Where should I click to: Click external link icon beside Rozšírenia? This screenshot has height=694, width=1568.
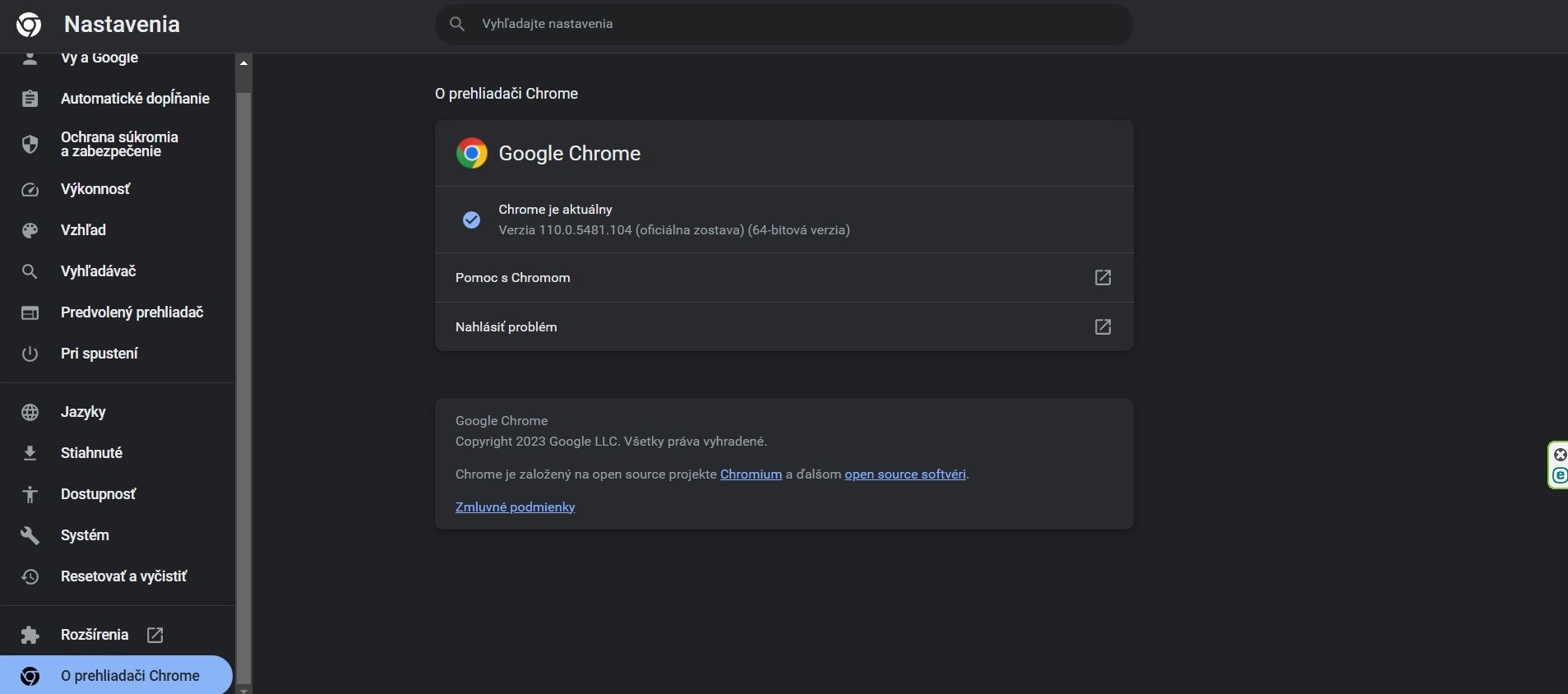pyautogui.click(x=155, y=635)
